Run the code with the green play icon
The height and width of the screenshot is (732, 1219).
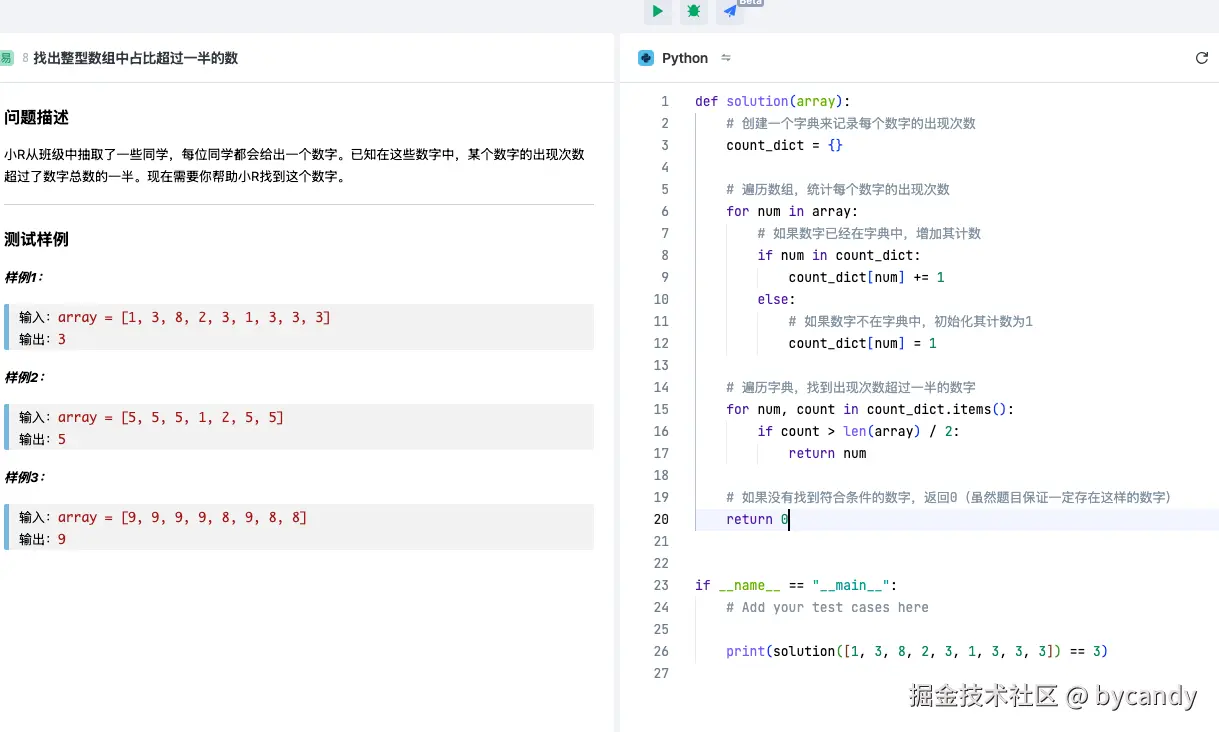point(657,11)
